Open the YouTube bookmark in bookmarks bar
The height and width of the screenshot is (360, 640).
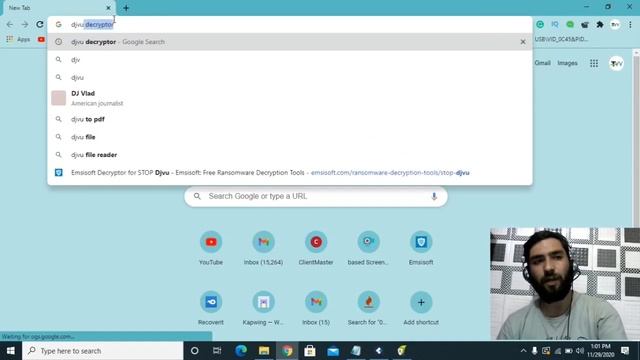41,39
